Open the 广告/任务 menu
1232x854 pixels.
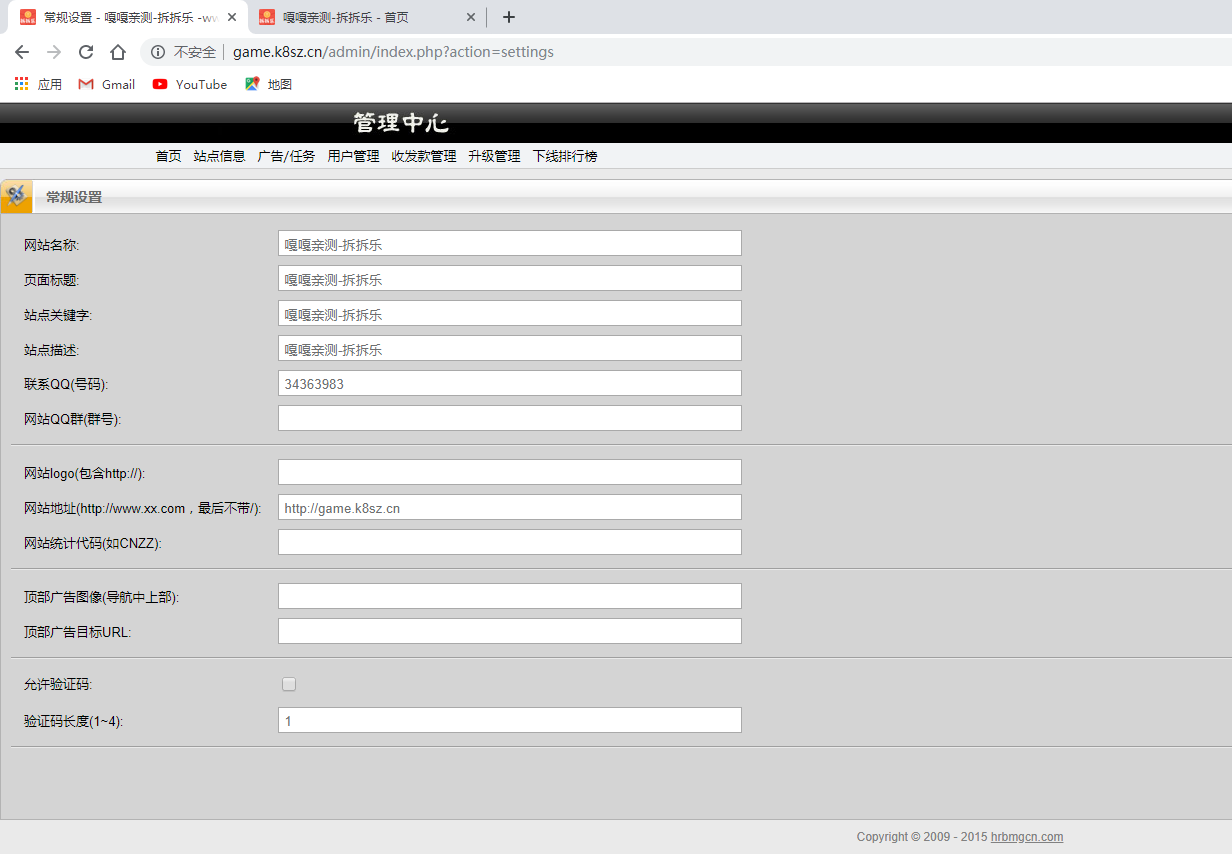pyautogui.click(x=286, y=156)
